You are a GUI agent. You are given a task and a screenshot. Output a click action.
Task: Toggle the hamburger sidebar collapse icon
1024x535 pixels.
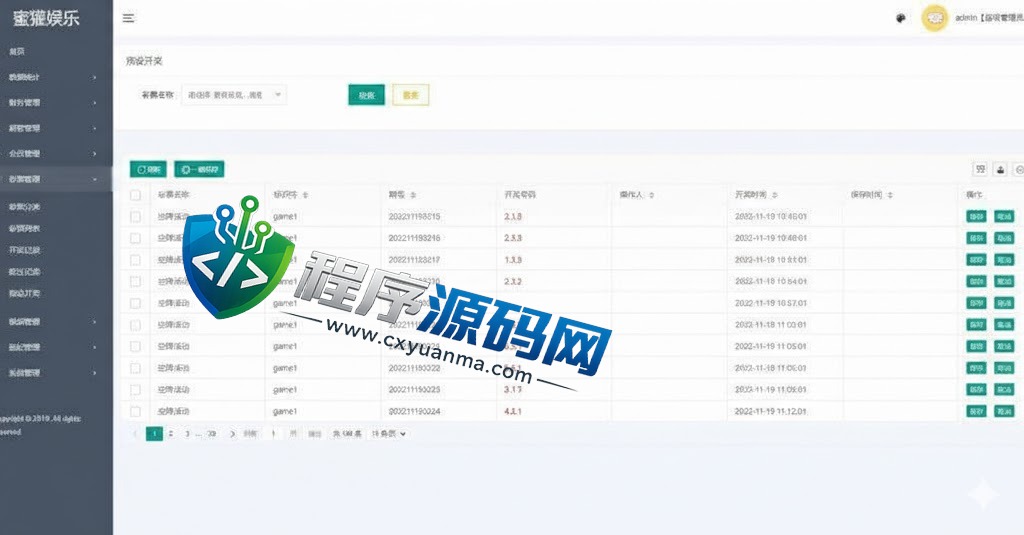pos(129,18)
